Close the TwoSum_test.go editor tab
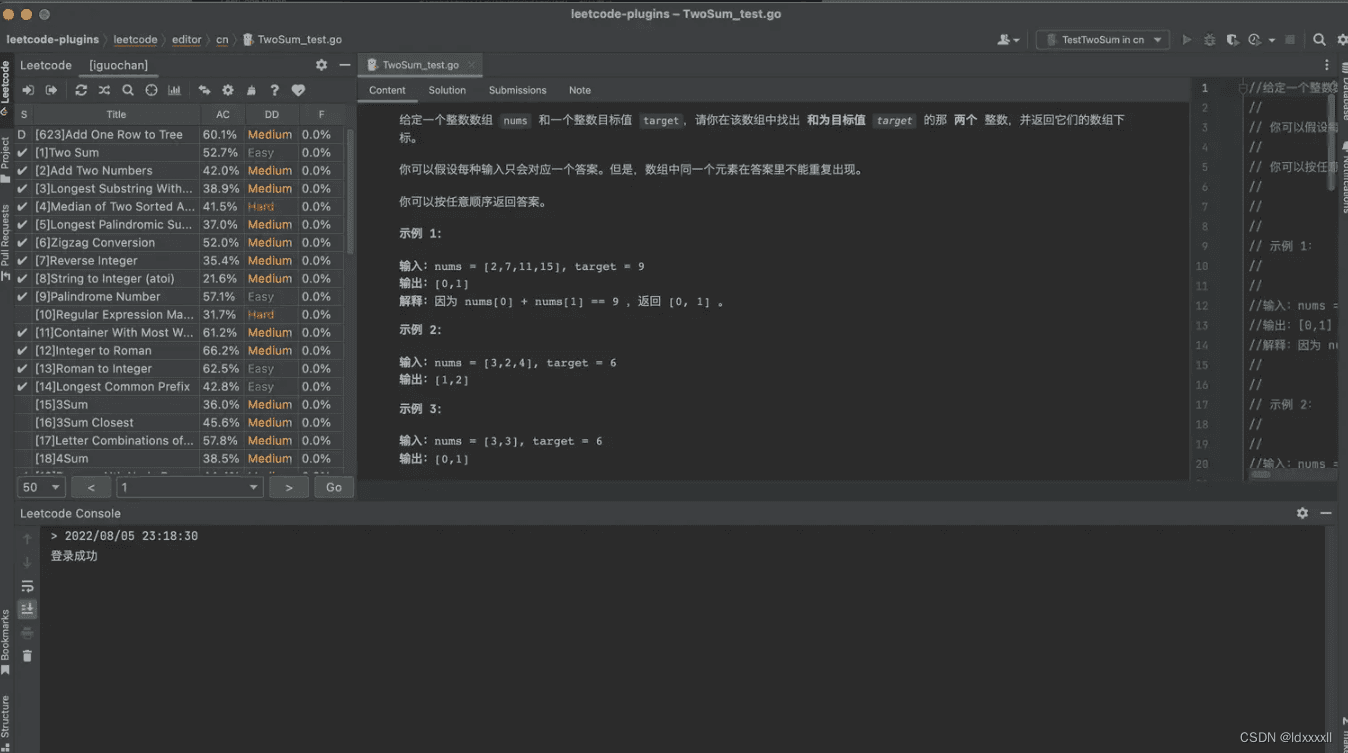 click(471, 65)
